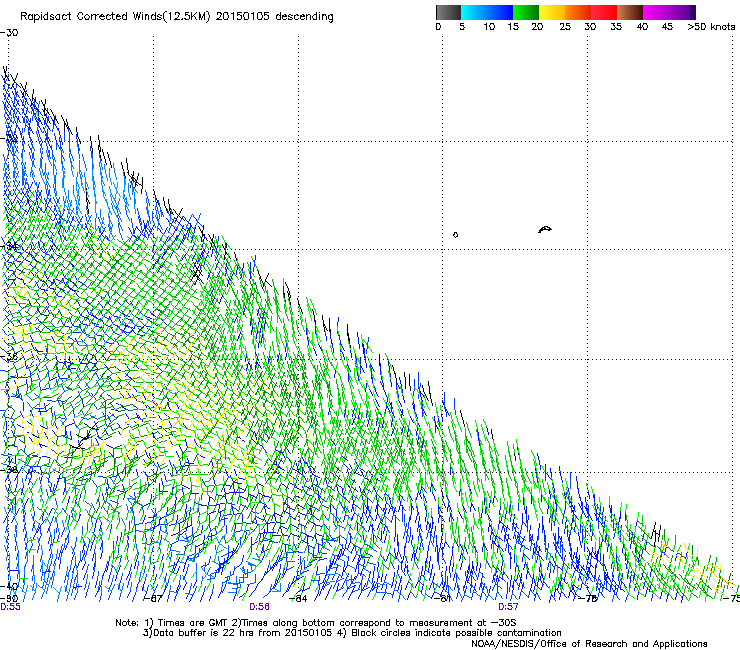This screenshot has height=650, width=740.
Task: Click the dark blue 10-15 knots legend segment
Action: (x=500, y=12)
